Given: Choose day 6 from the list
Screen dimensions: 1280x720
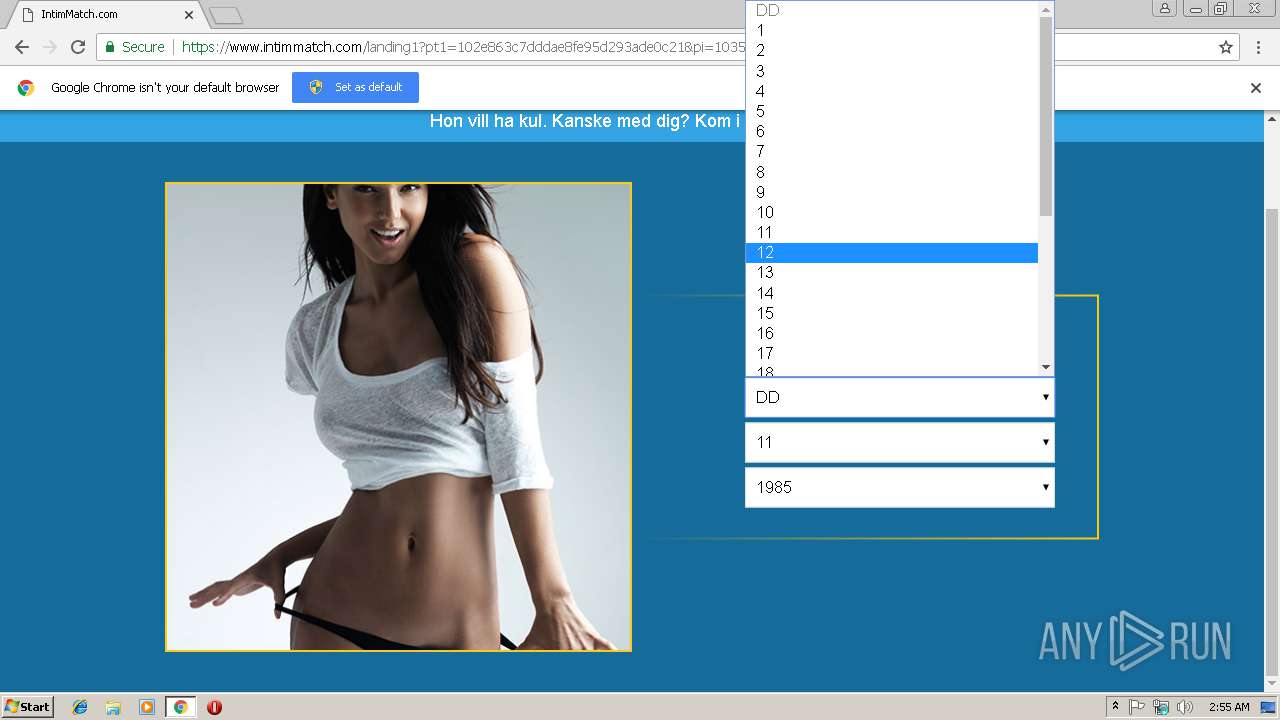Looking at the screenshot, I should [891, 131].
